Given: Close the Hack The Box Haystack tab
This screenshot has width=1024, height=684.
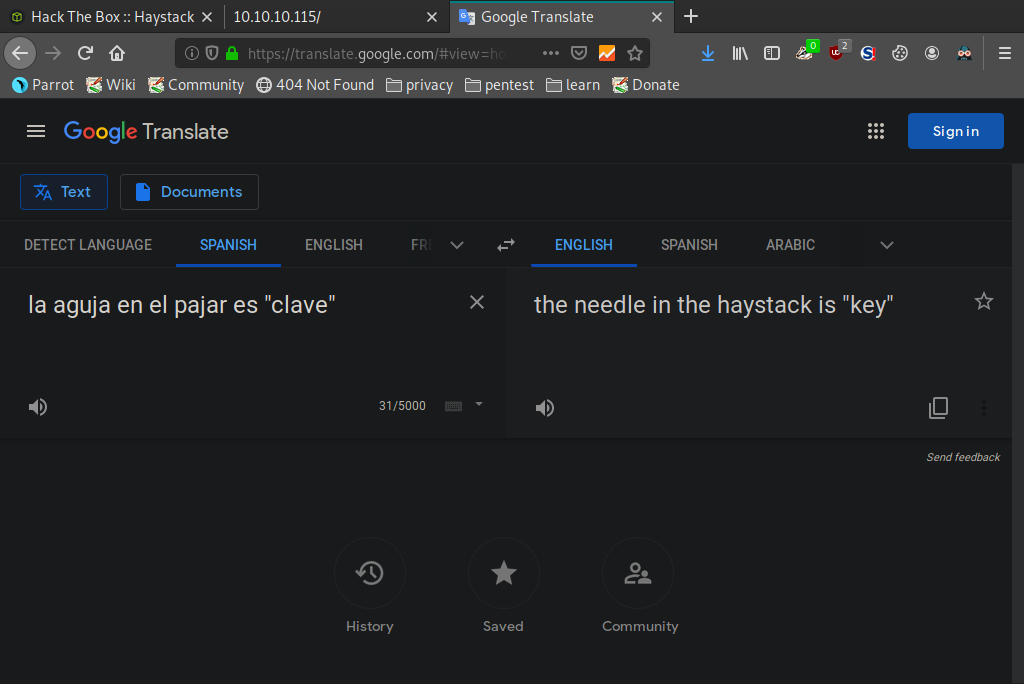Looking at the screenshot, I should pyautogui.click(x=207, y=17).
